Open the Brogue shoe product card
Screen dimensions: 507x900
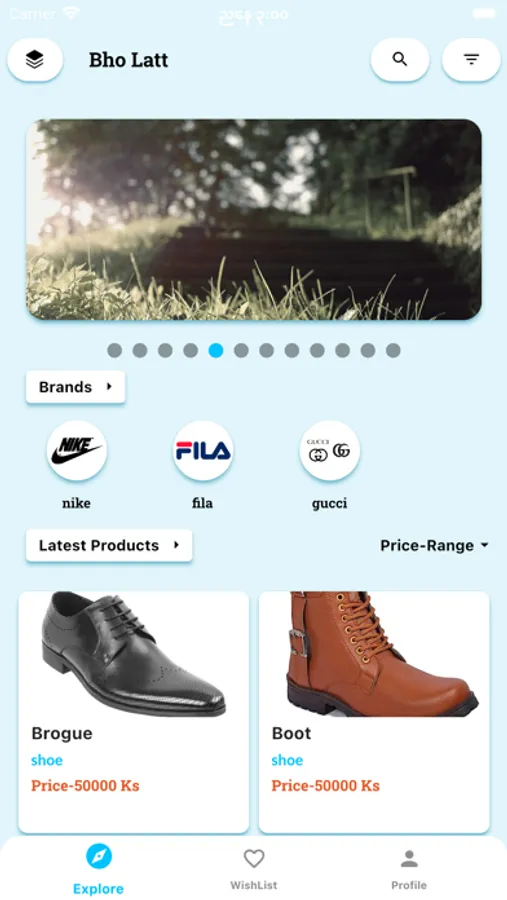pyautogui.click(x=134, y=712)
